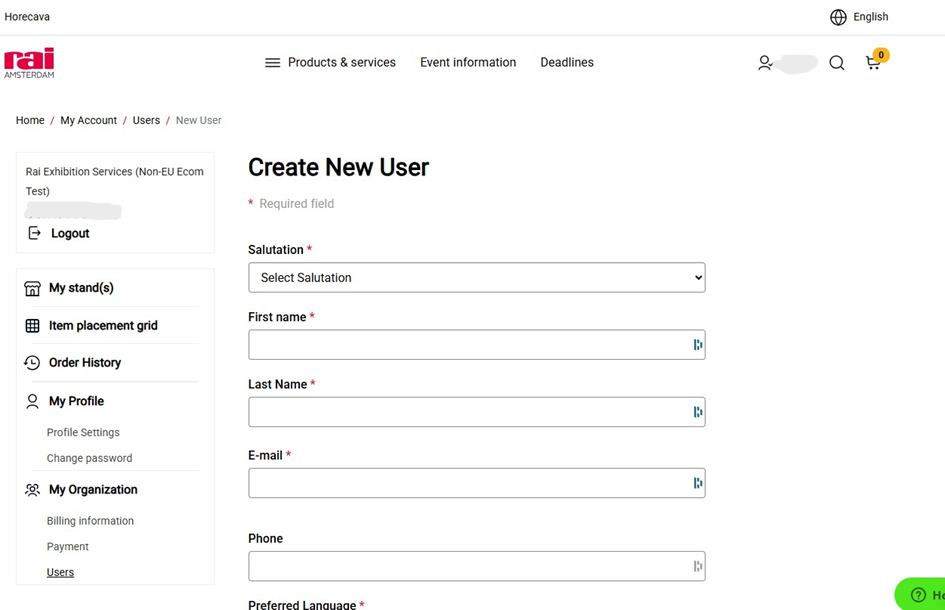Open Change password link

tap(90, 459)
